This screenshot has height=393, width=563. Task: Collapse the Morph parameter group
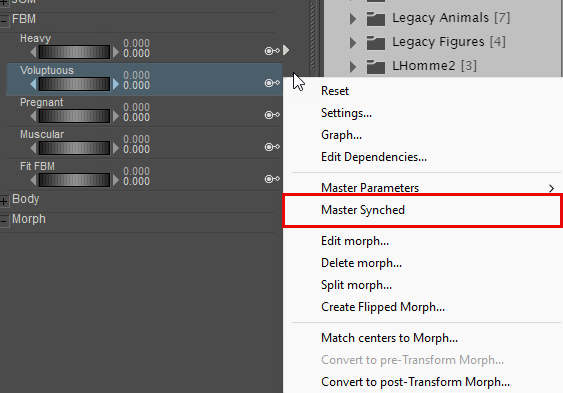pyautogui.click(x=4, y=221)
